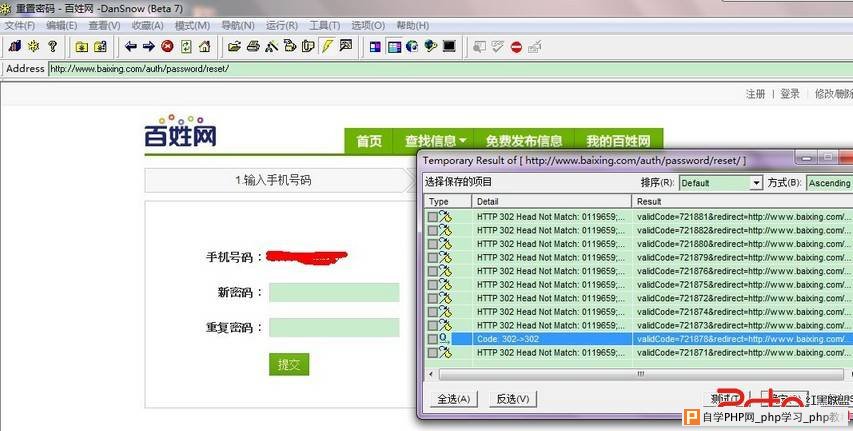Click the second favorites folder icon with star
The height and width of the screenshot is (431, 853).
[x=100, y=47]
